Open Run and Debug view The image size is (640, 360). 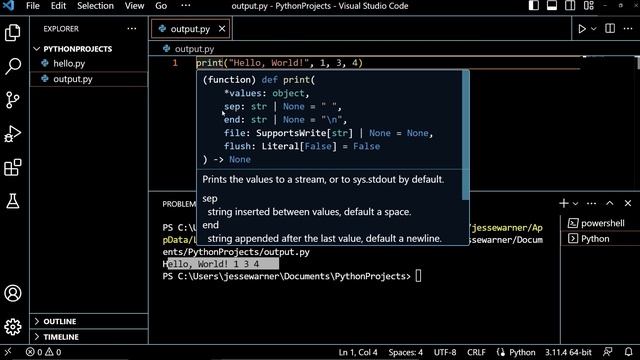13,134
